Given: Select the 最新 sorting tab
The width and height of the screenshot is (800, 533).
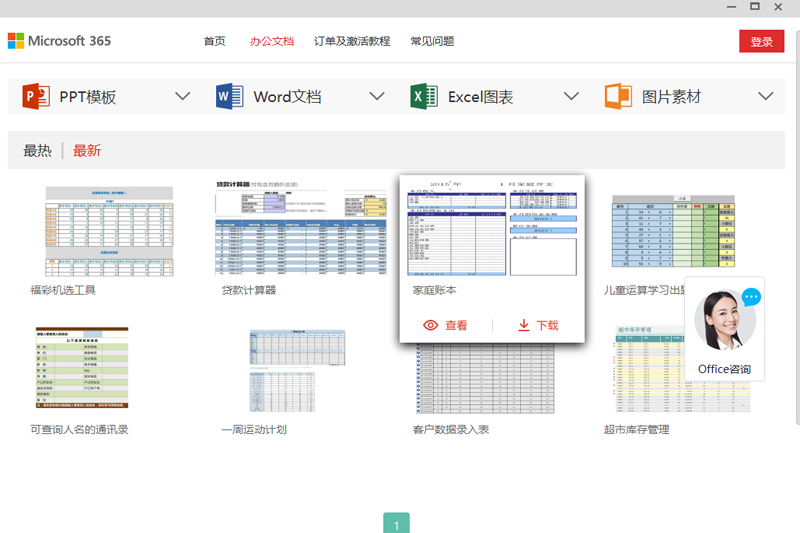Looking at the screenshot, I should click(87, 151).
